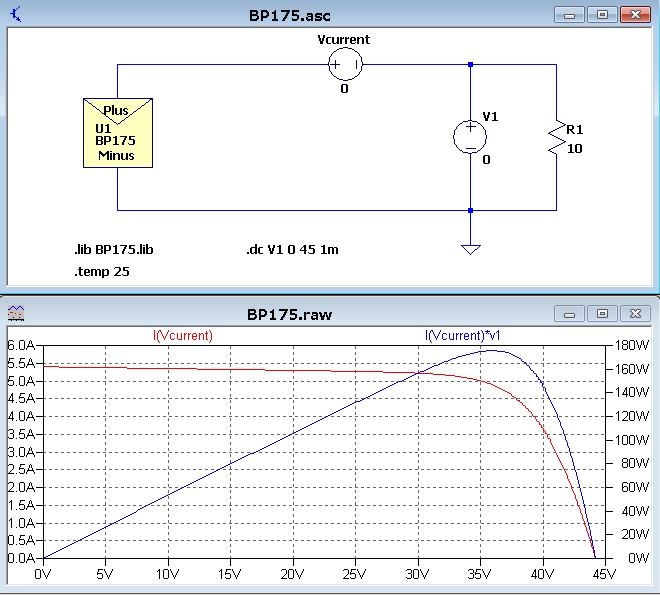Click the 180W right axis label
Viewport: 660px width, 596px height.
coord(632,345)
